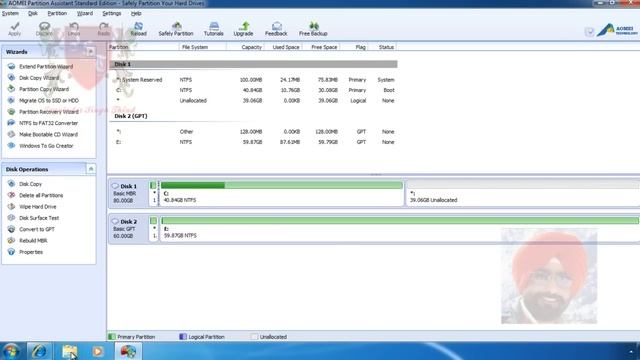Screen dimensions: 640x360
Task: Open Windows Media Player from taskbar
Action: pos(98,351)
